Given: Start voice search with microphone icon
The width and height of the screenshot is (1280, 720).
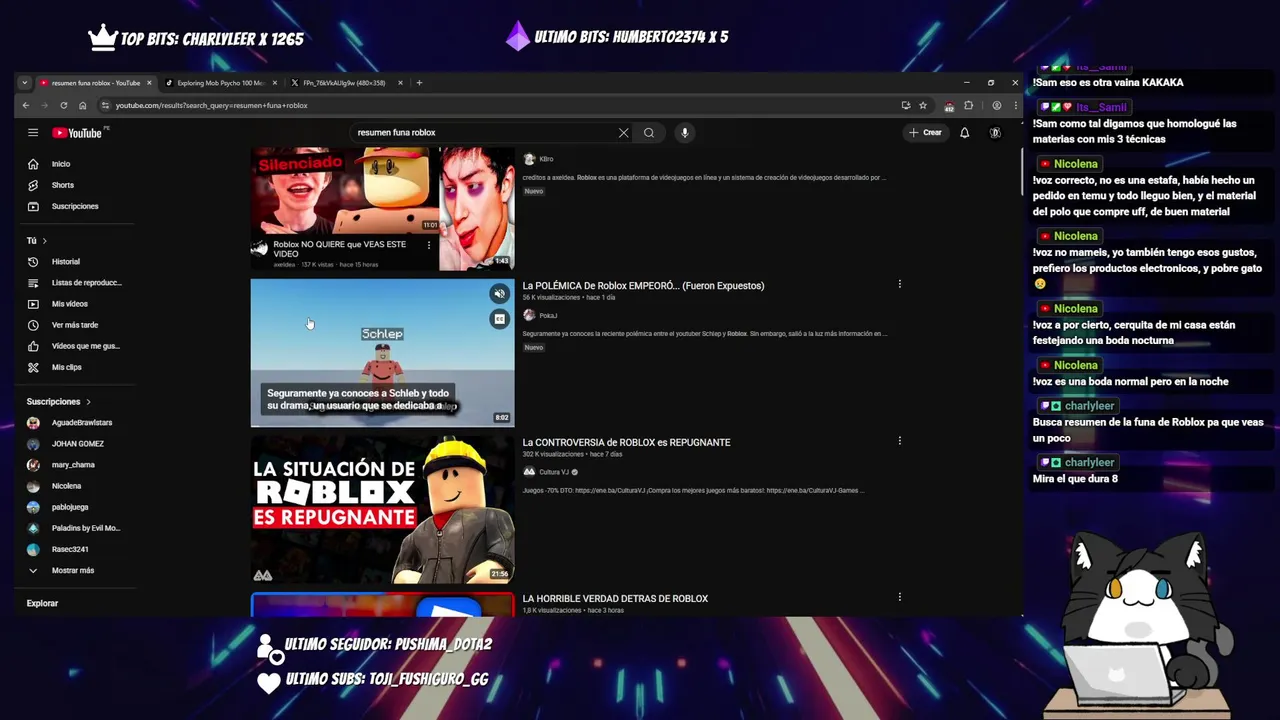Looking at the screenshot, I should pyautogui.click(x=685, y=132).
